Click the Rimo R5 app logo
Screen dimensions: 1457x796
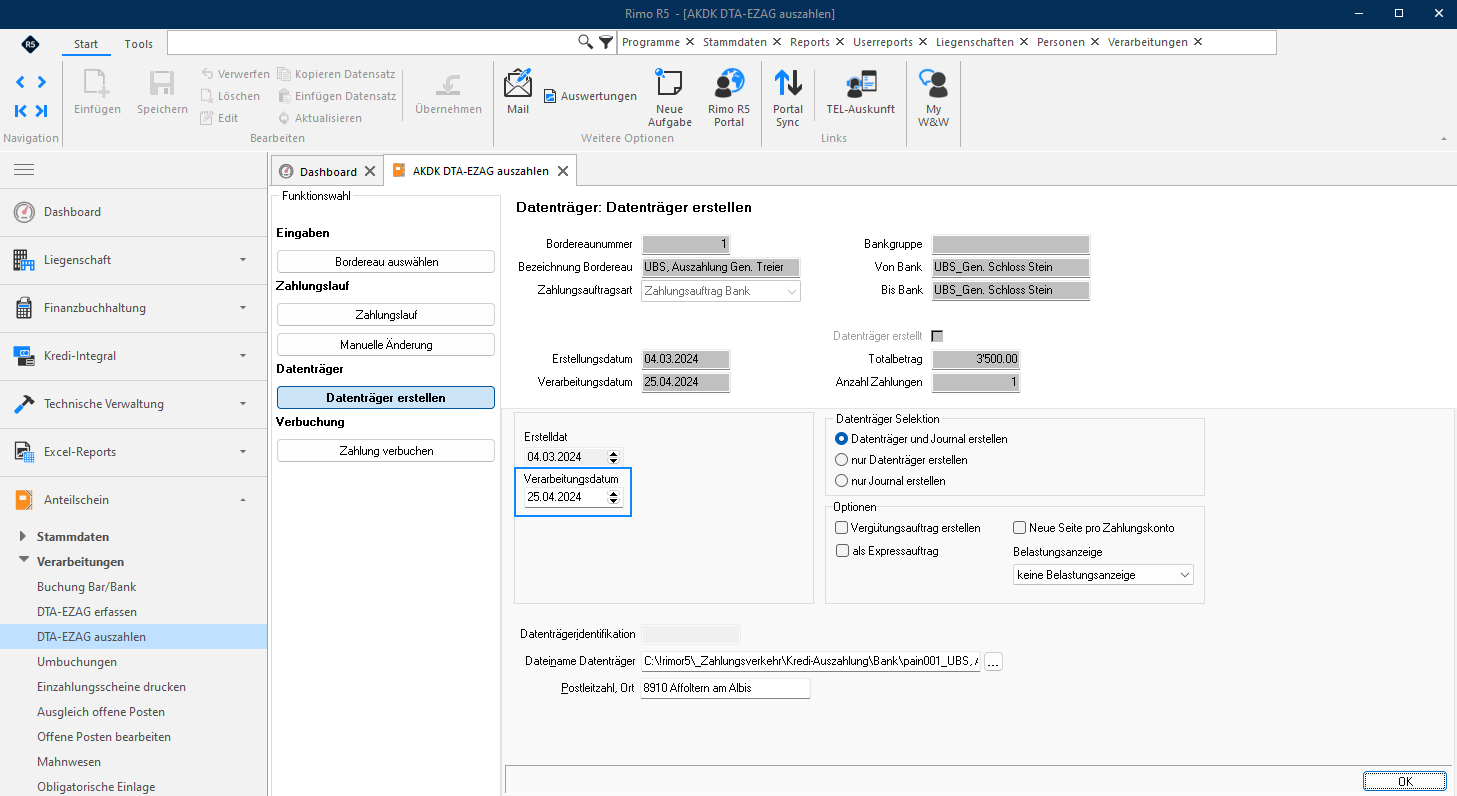click(30, 44)
